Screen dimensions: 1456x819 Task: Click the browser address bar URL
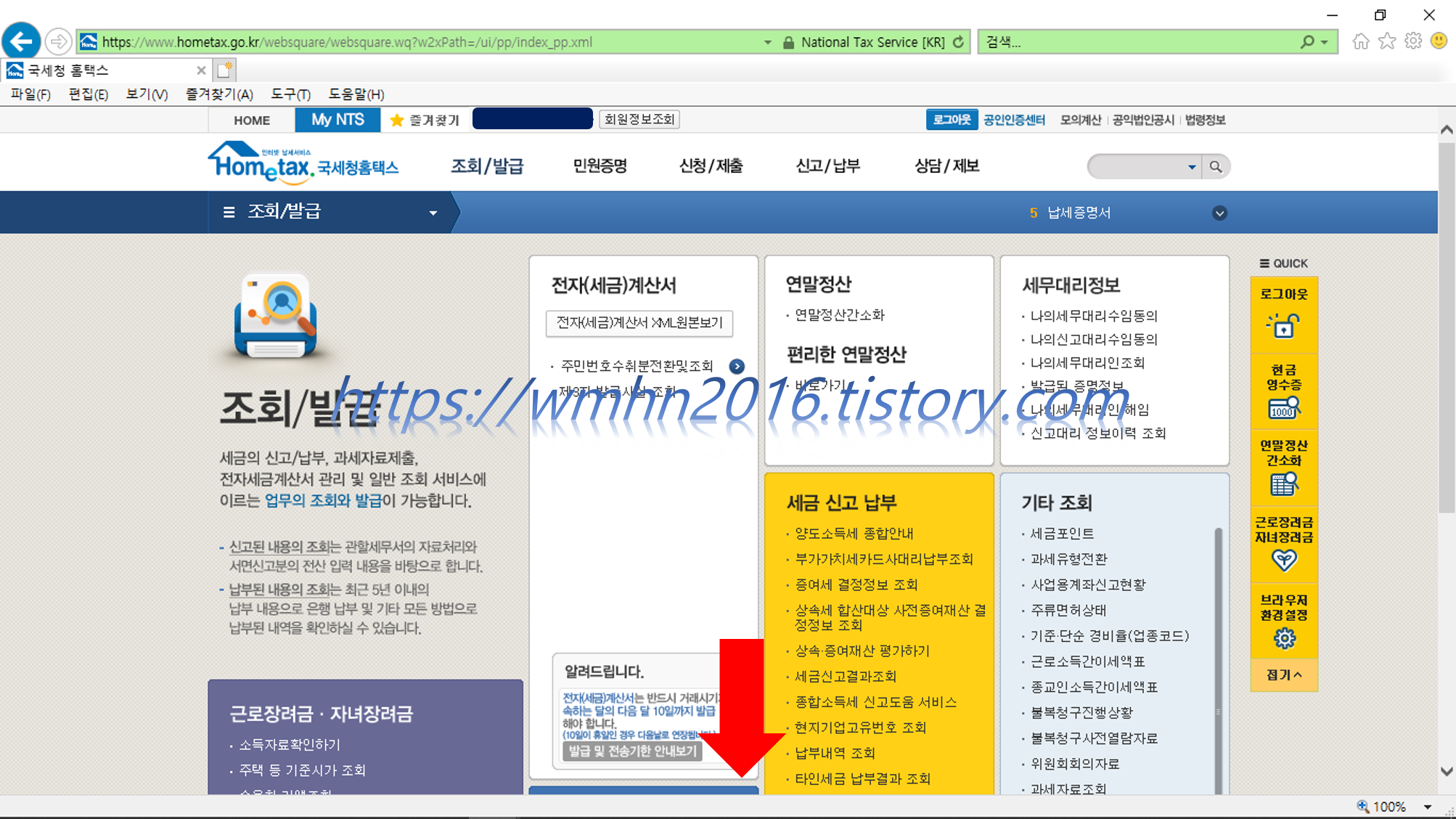(347, 42)
